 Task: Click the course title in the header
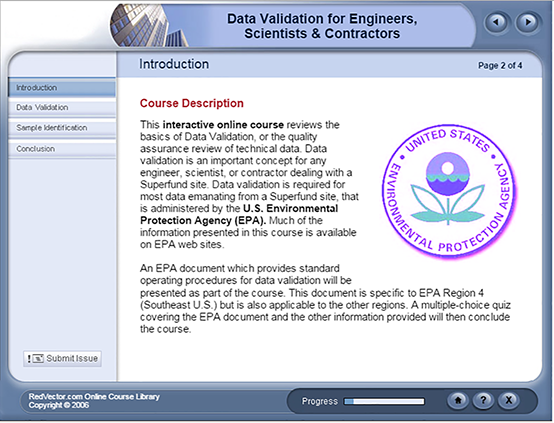click(322, 26)
